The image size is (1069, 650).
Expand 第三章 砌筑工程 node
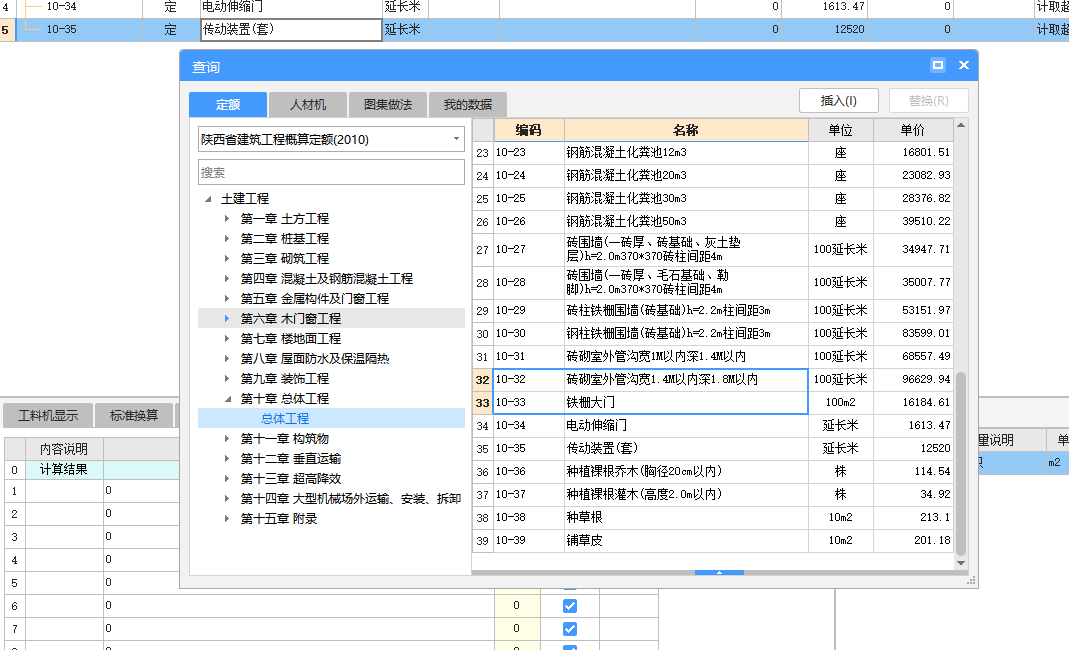click(227, 258)
